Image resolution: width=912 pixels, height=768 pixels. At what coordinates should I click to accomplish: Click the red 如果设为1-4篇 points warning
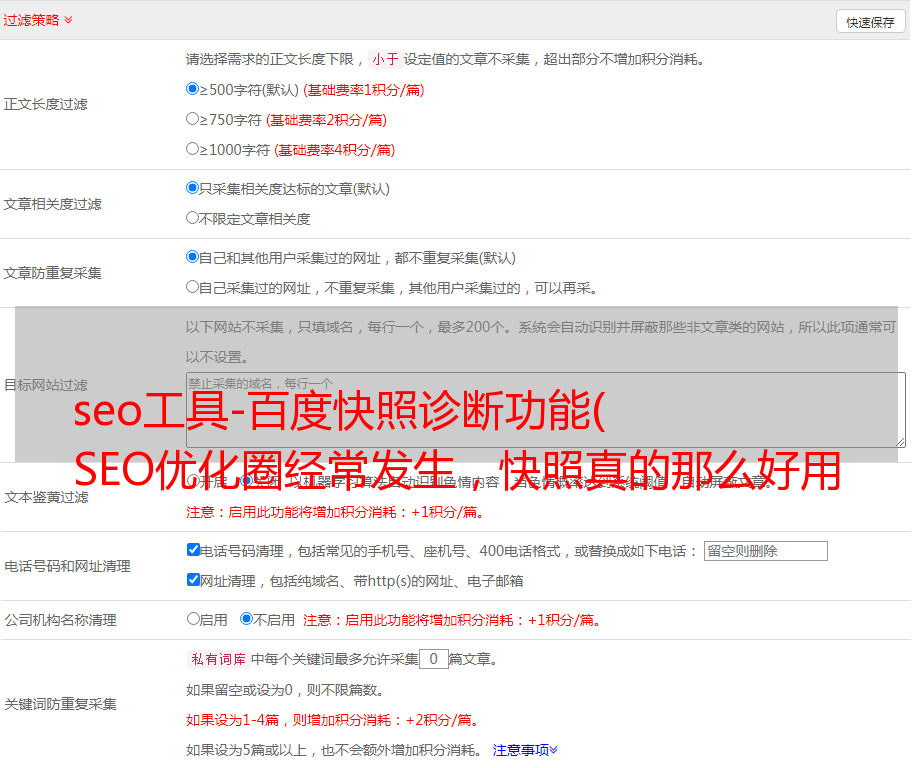tap(333, 720)
